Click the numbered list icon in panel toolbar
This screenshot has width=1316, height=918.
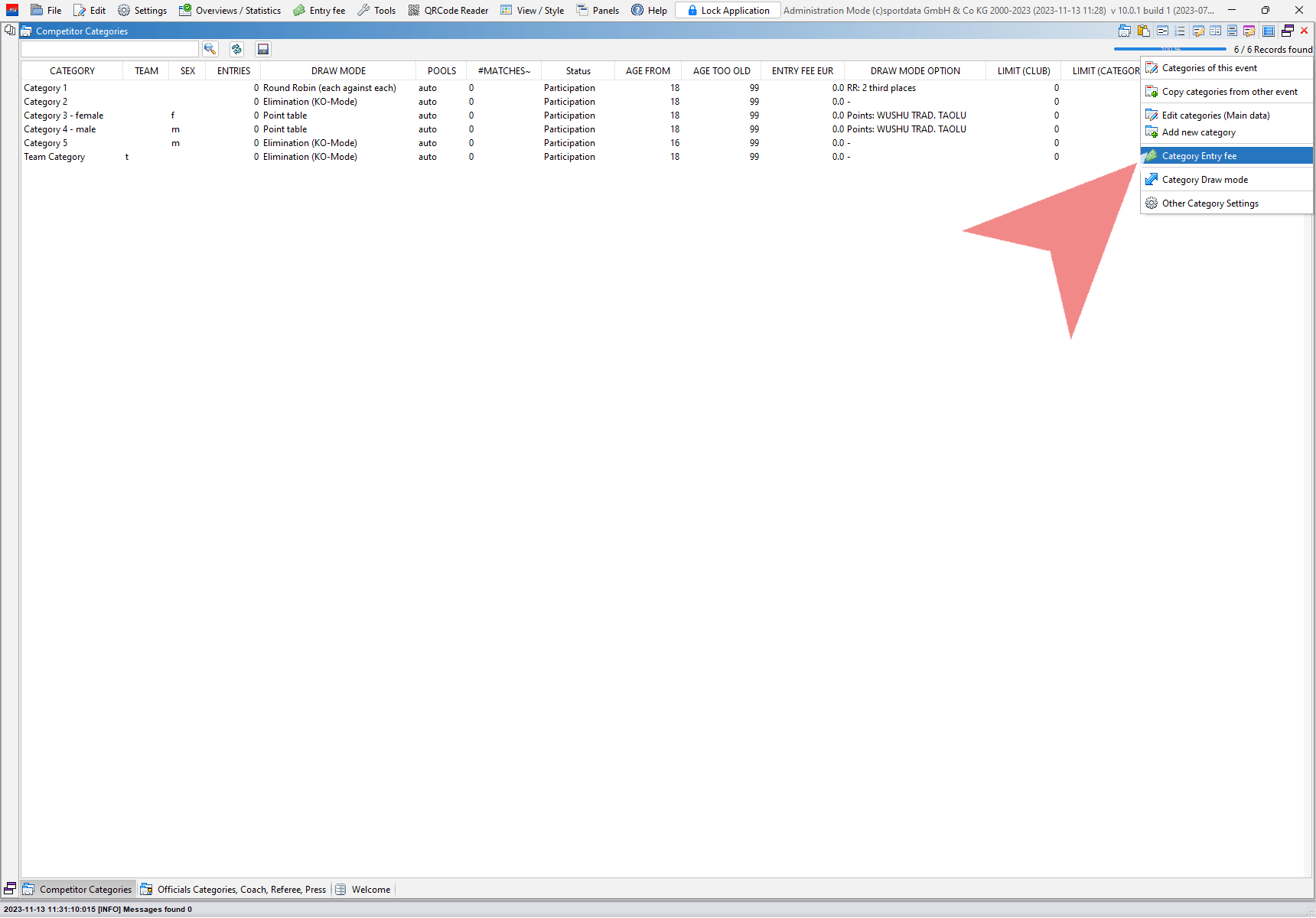coord(1180,31)
